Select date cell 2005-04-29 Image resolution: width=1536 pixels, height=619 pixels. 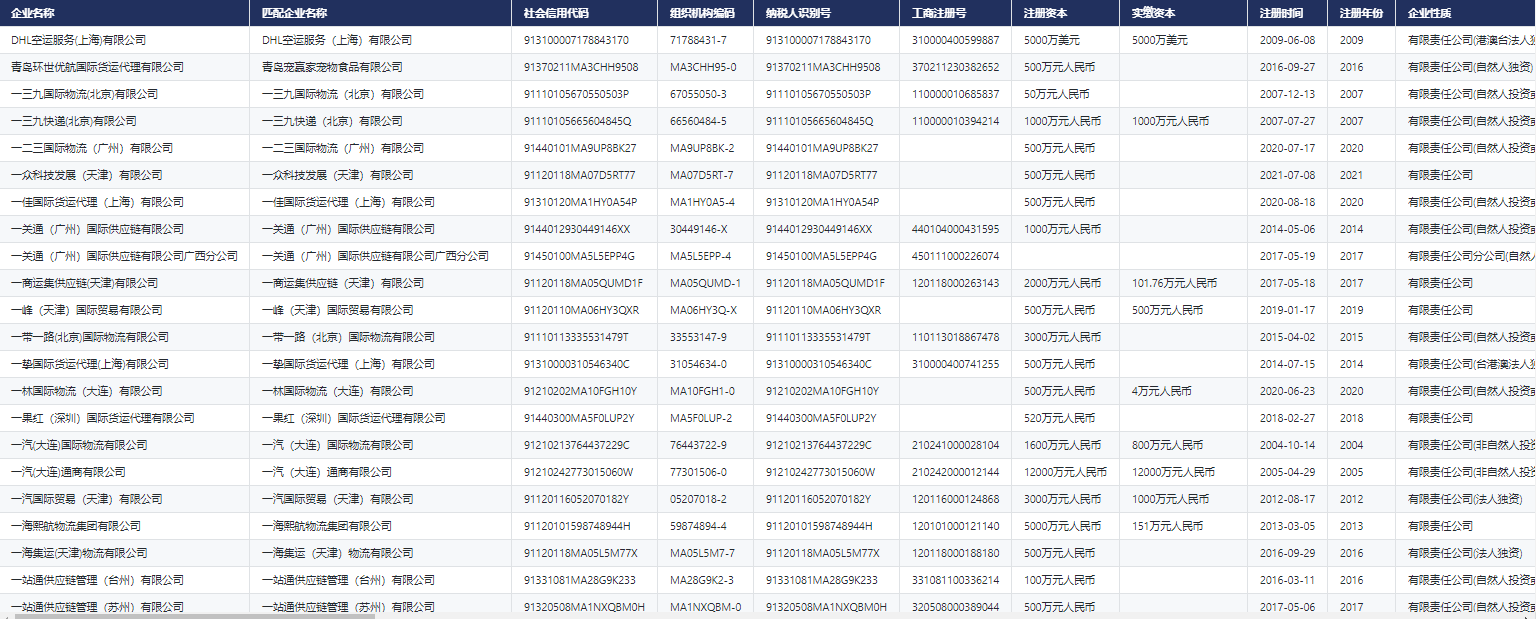coord(1287,472)
